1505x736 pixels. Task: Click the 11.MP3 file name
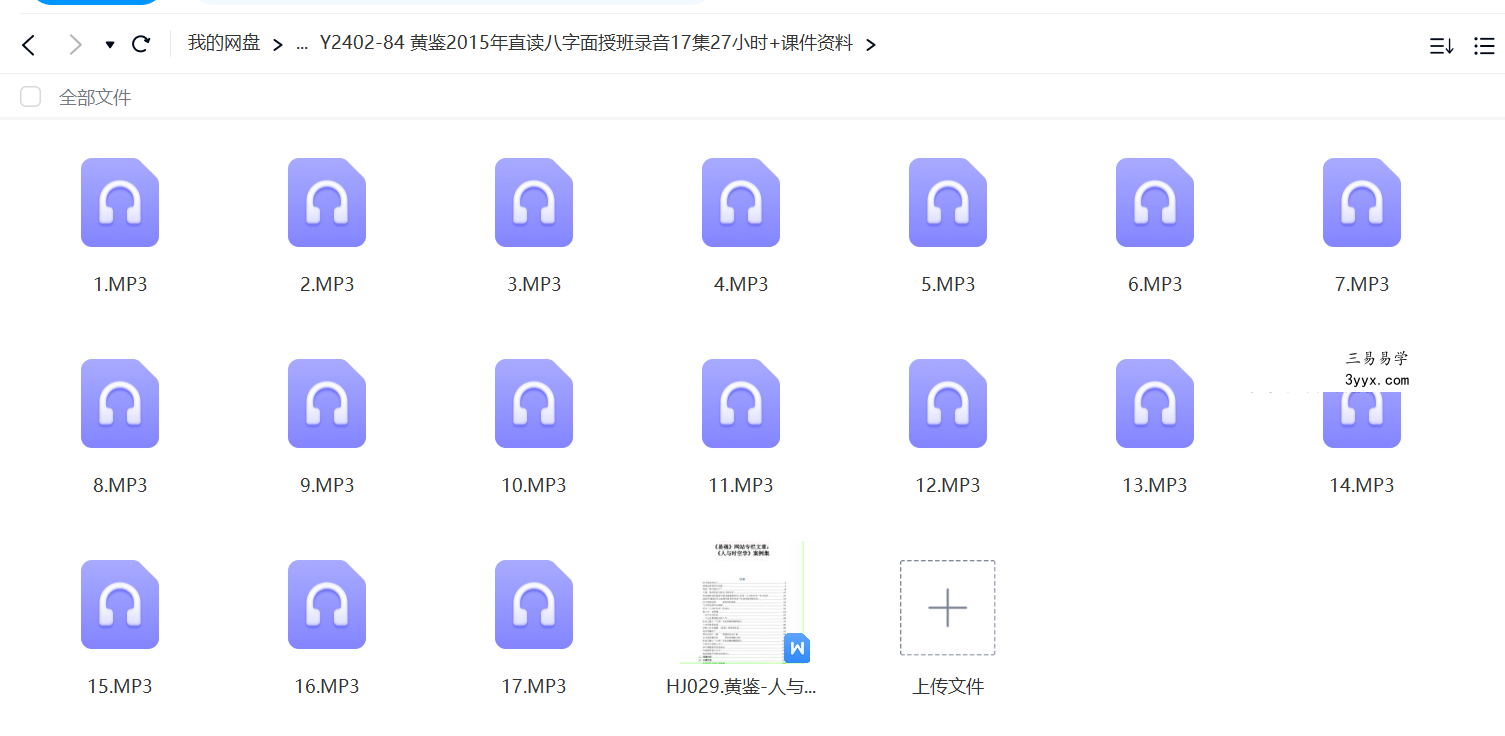[x=741, y=485]
